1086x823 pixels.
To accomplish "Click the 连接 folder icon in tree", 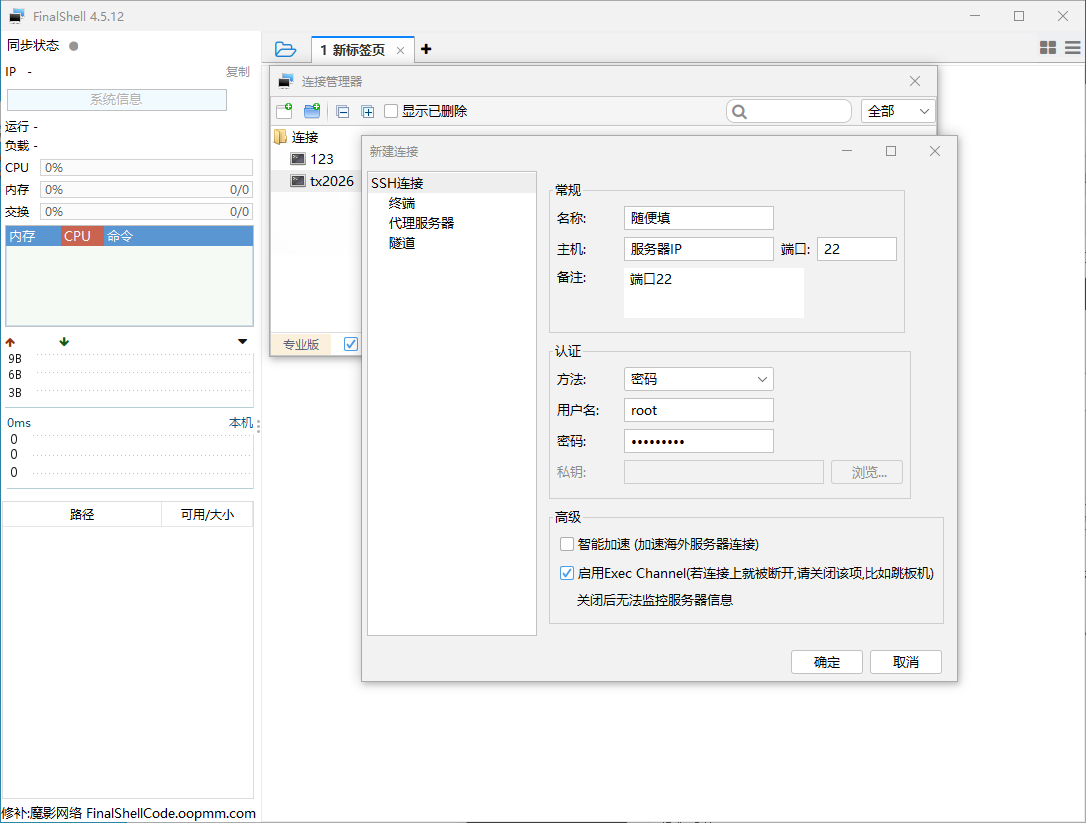I will [x=281, y=137].
